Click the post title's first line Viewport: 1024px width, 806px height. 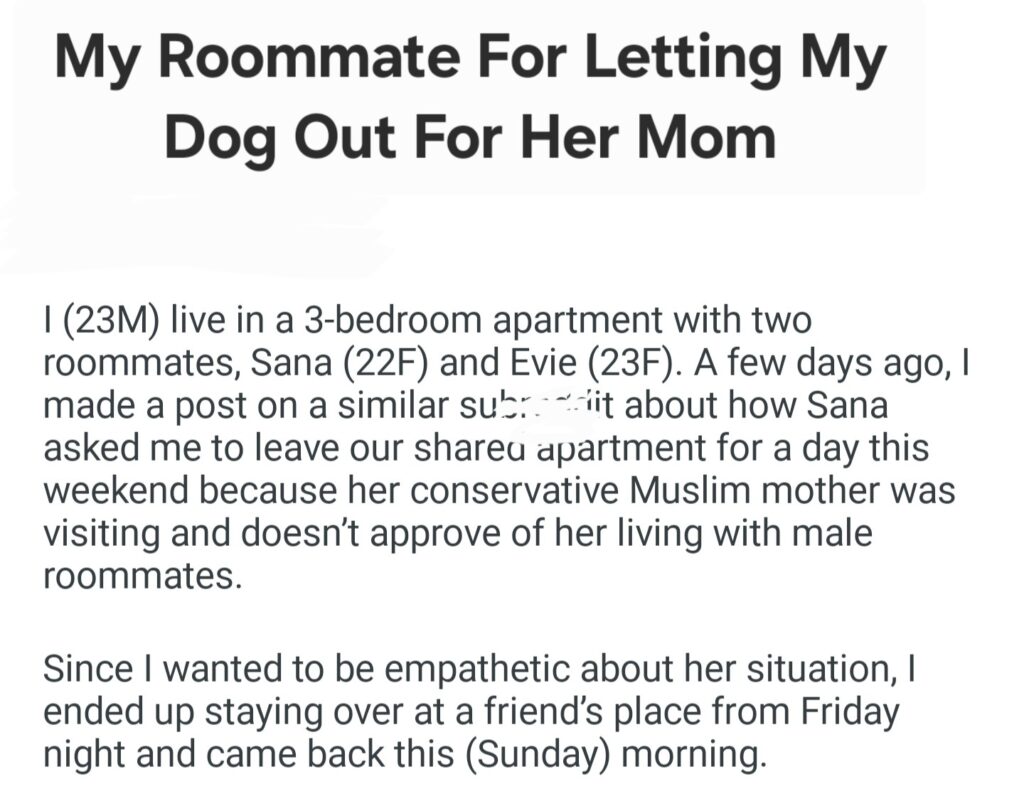(470, 59)
